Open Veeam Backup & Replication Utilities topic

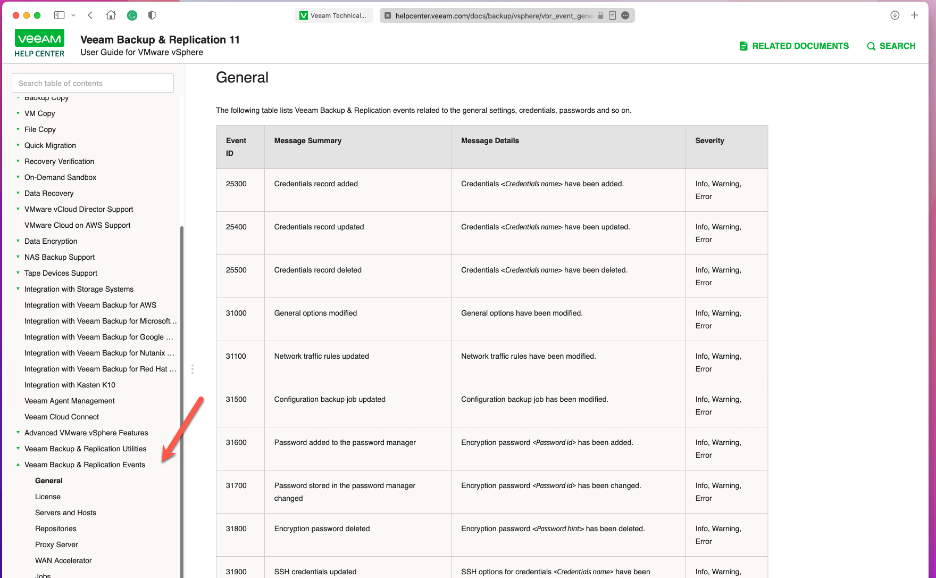(85, 449)
